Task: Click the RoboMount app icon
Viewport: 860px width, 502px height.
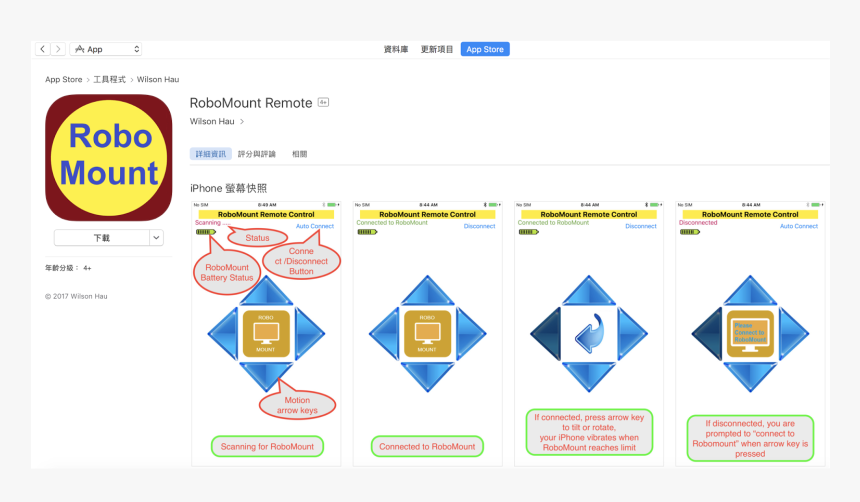Action: click(109, 157)
